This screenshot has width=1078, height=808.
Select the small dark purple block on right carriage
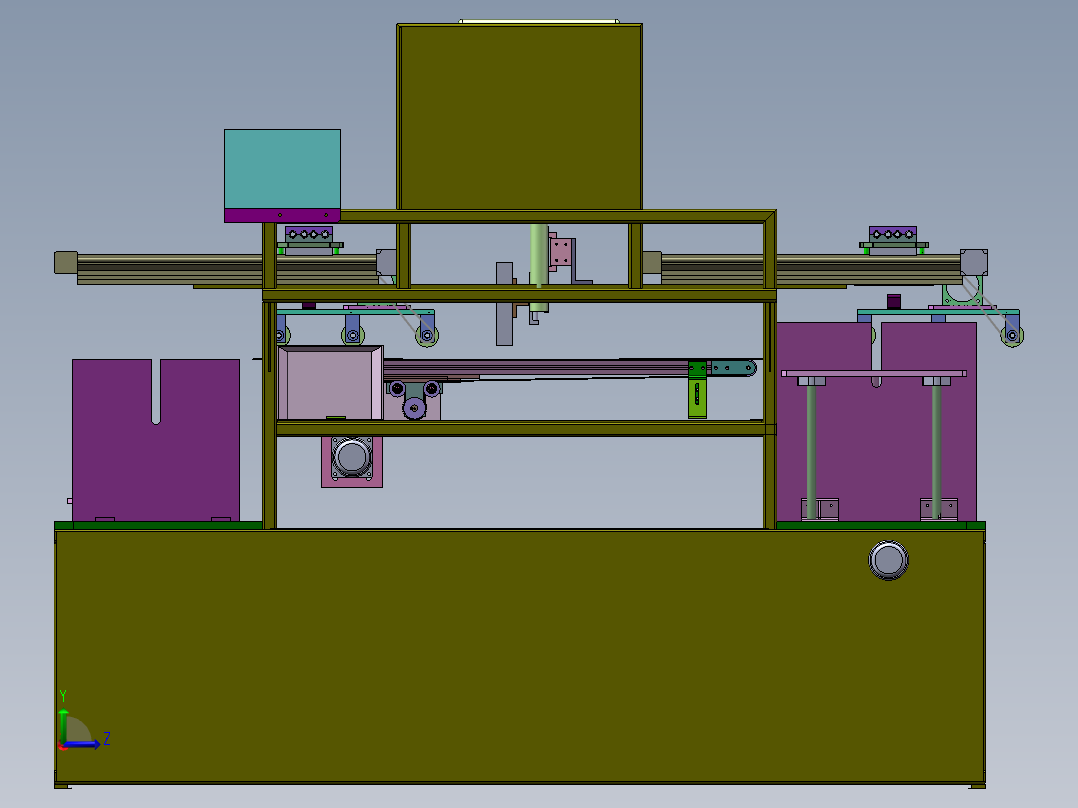(894, 301)
